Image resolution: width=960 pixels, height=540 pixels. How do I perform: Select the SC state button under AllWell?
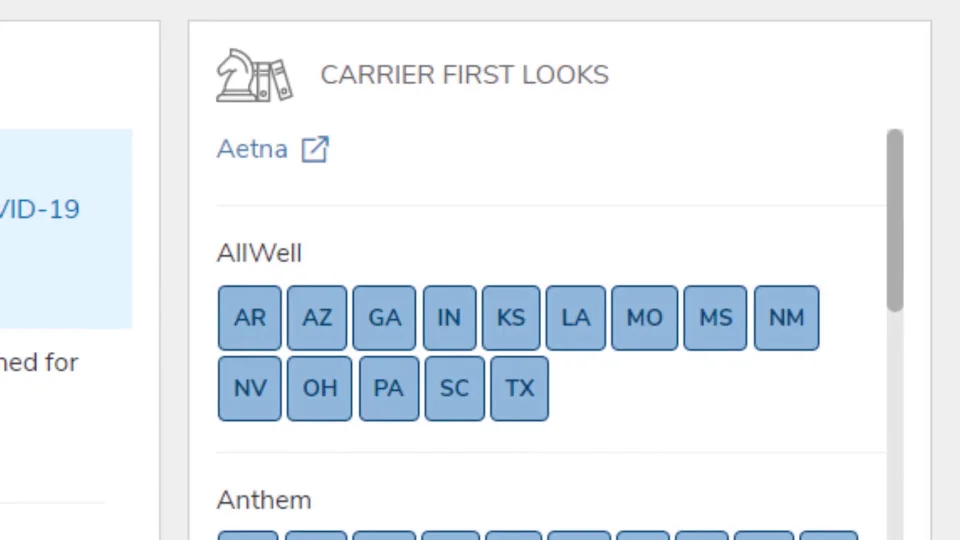point(454,388)
